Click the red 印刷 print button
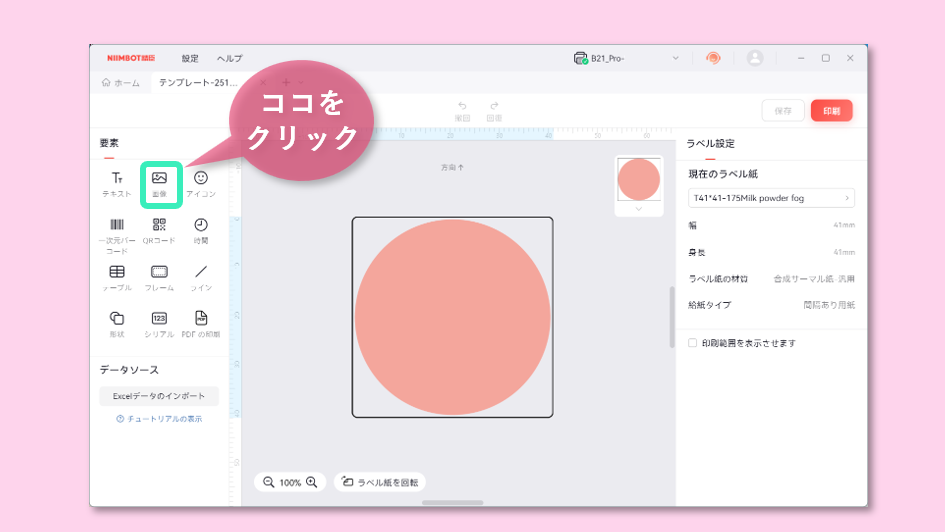The image size is (945, 532). coord(832,111)
